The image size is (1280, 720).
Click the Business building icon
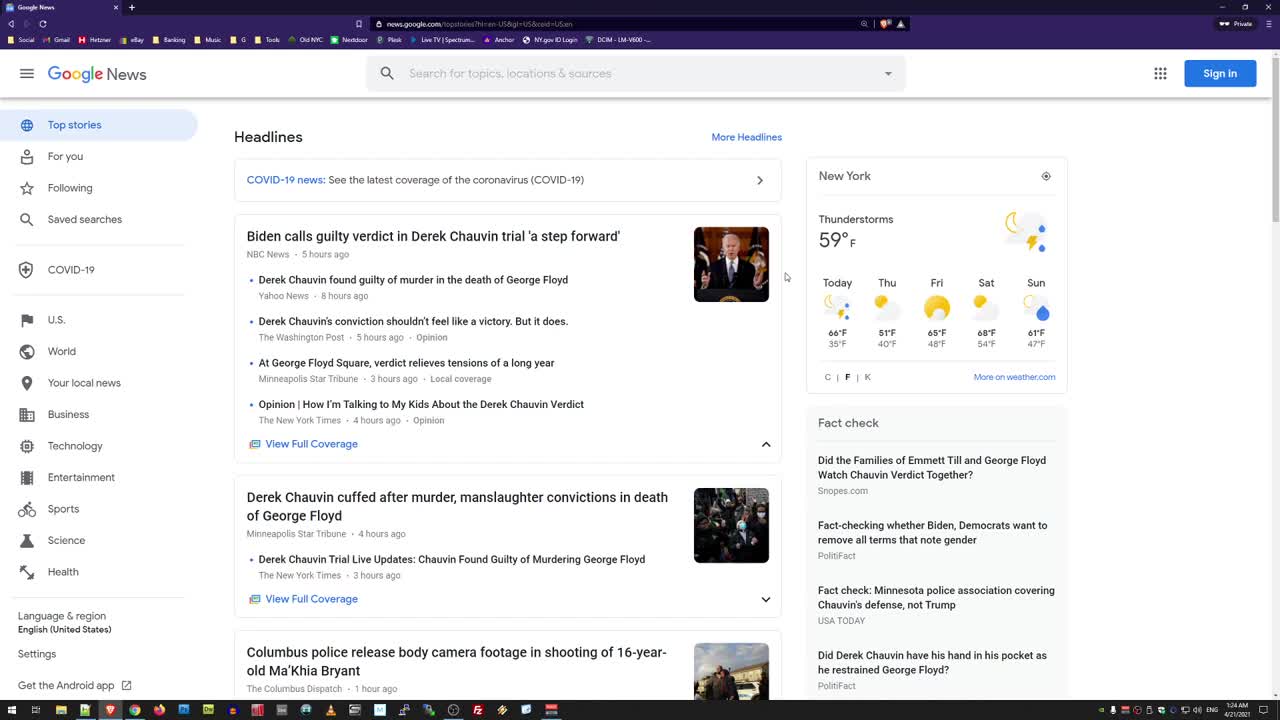click(27, 415)
